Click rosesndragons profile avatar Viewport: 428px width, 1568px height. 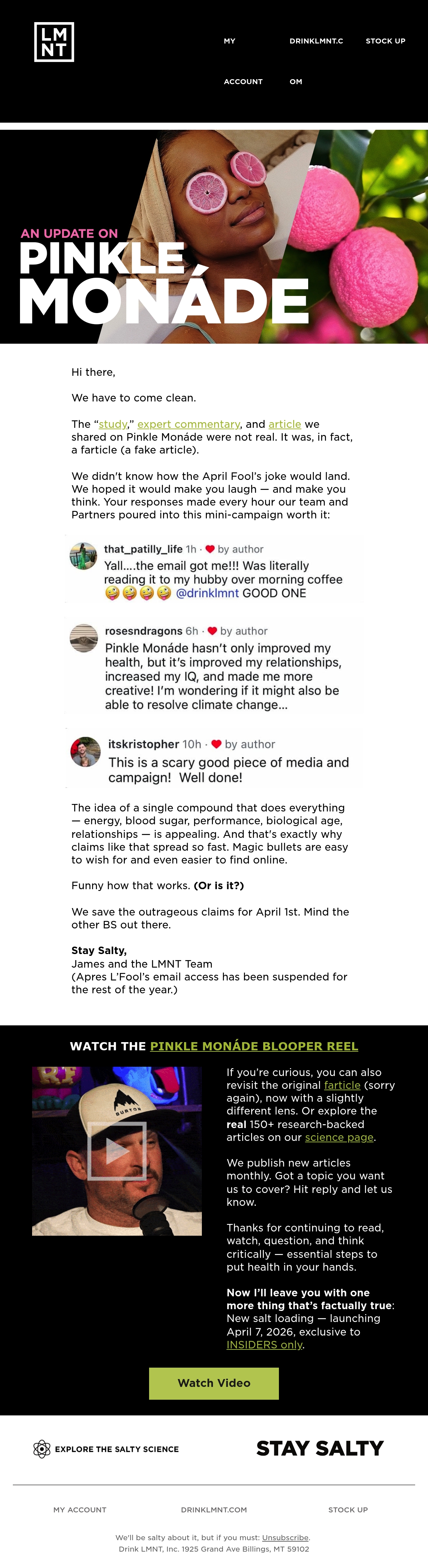(84, 638)
